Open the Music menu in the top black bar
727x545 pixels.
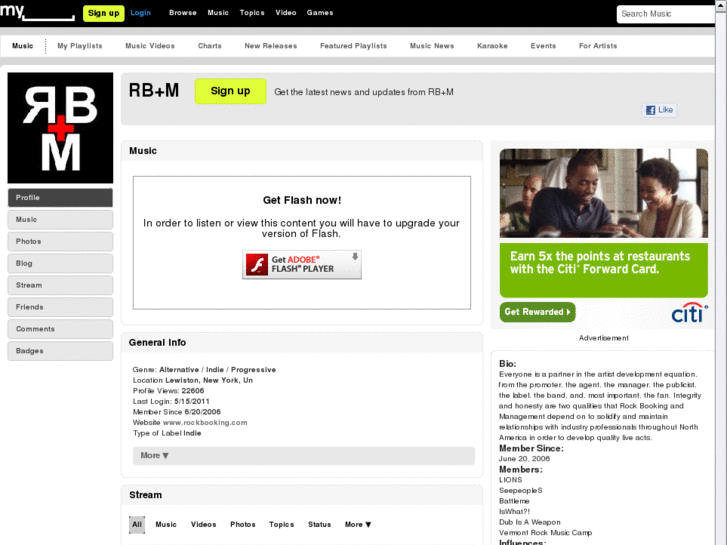coord(218,13)
